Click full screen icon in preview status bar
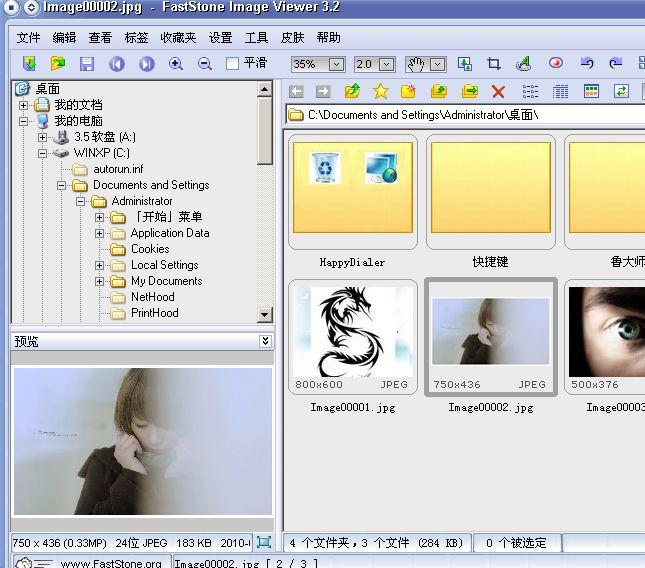This screenshot has height=568, width=645. [264, 542]
